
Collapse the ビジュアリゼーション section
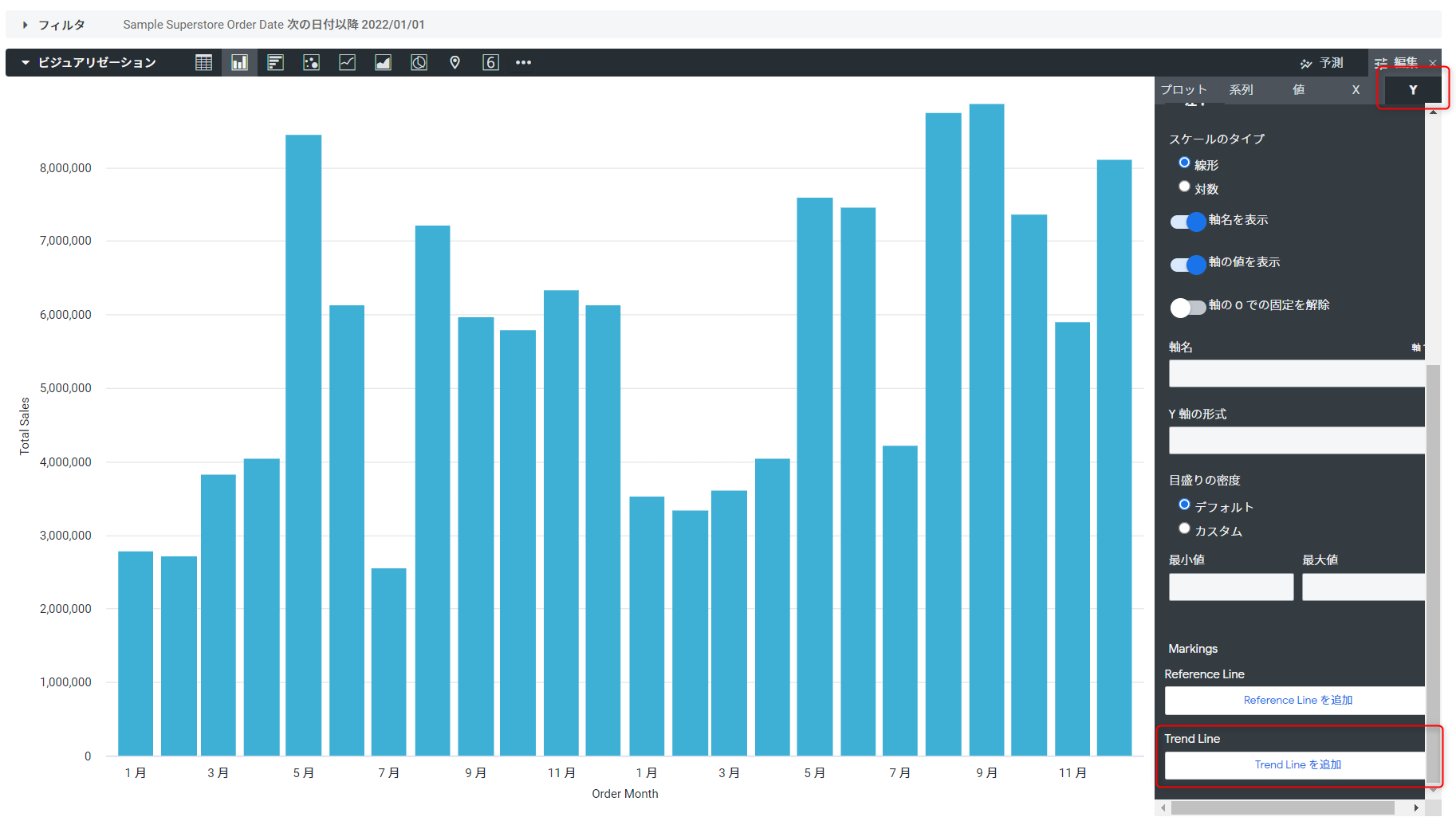tap(26, 62)
